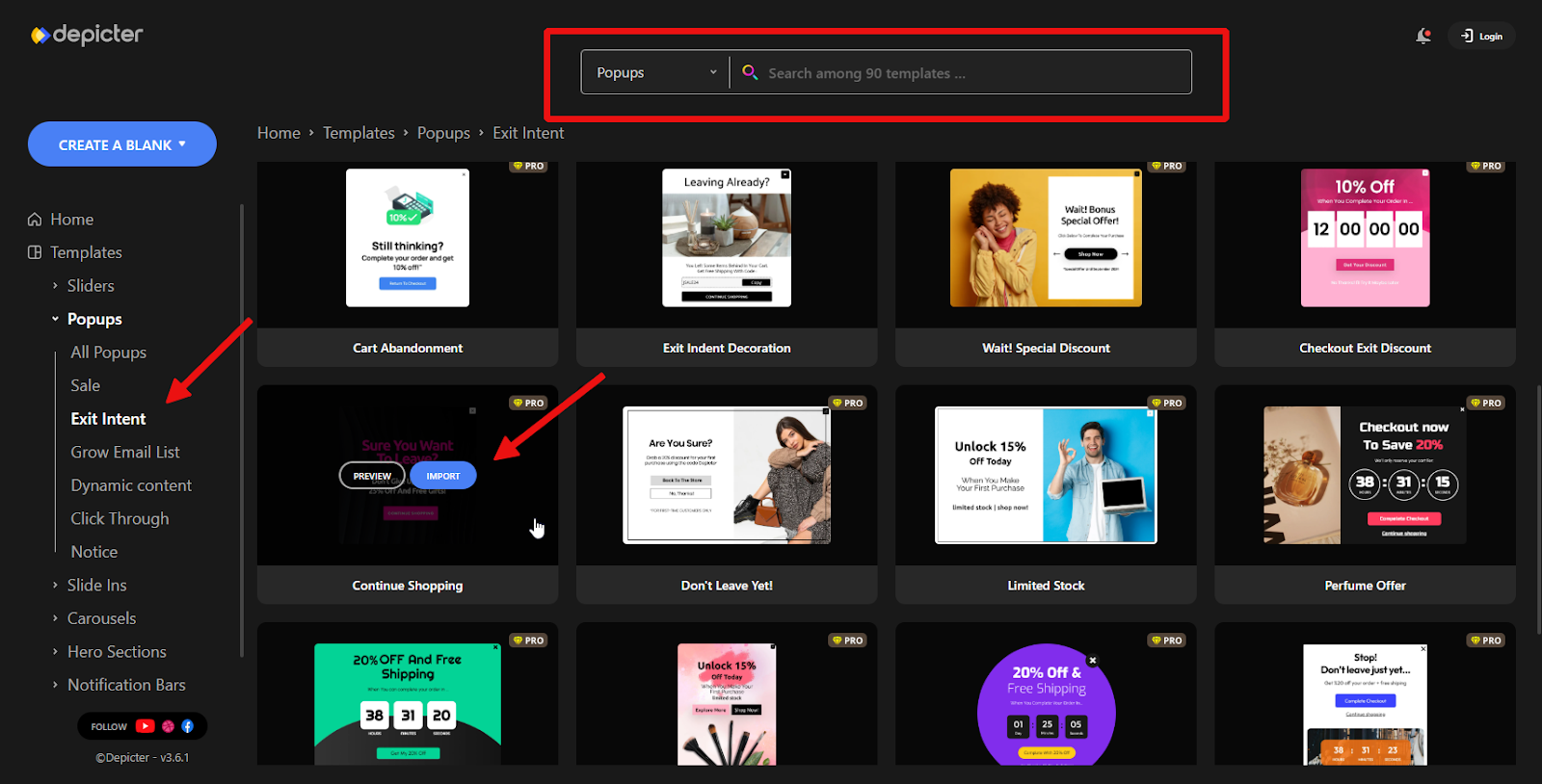The width and height of the screenshot is (1542, 784).
Task: Click PRO badge on Don't Leave Yet!
Action: click(x=848, y=403)
